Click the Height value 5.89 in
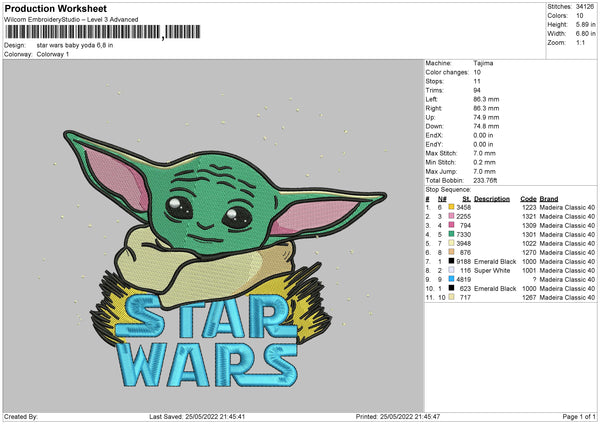 585,24
